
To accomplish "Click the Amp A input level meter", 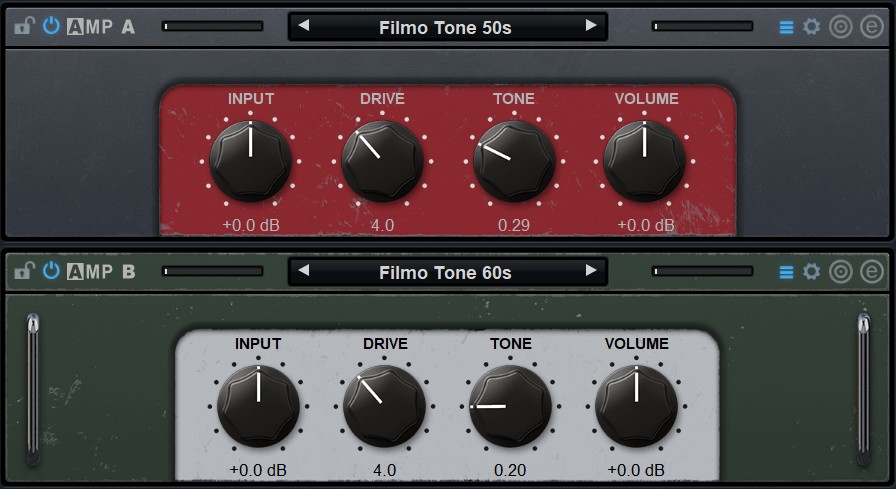I will click(x=208, y=27).
